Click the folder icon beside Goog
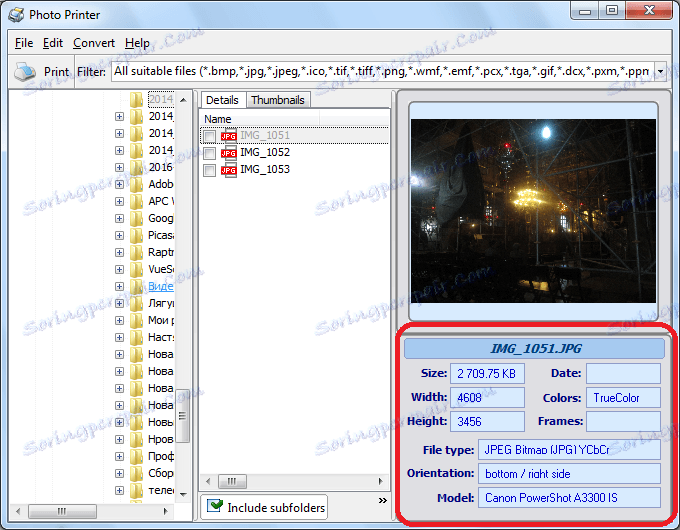Screen dimensions: 680x530 (x=136, y=218)
